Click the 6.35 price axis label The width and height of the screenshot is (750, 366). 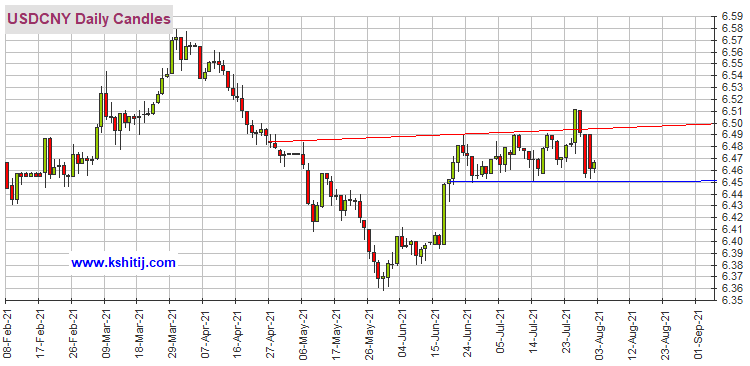pyautogui.click(x=731, y=300)
